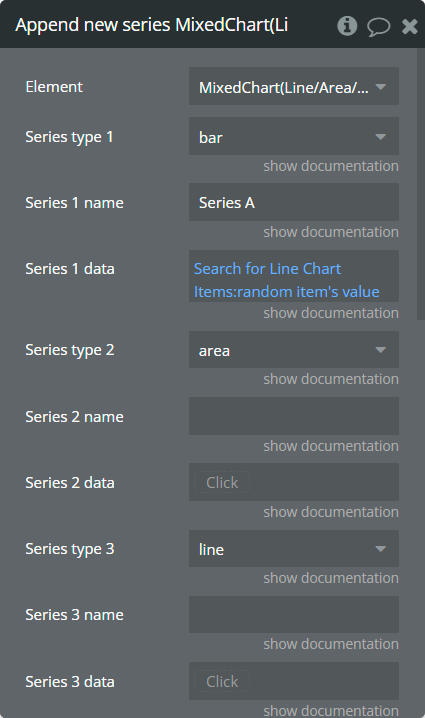The image size is (425, 718).
Task: Show documentation under Series type 3
Action: (331, 577)
